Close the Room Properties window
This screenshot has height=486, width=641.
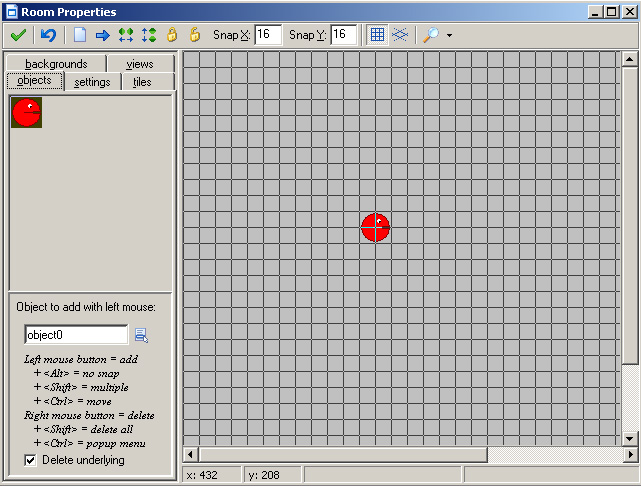pyautogui.click(x=630, y=12)
